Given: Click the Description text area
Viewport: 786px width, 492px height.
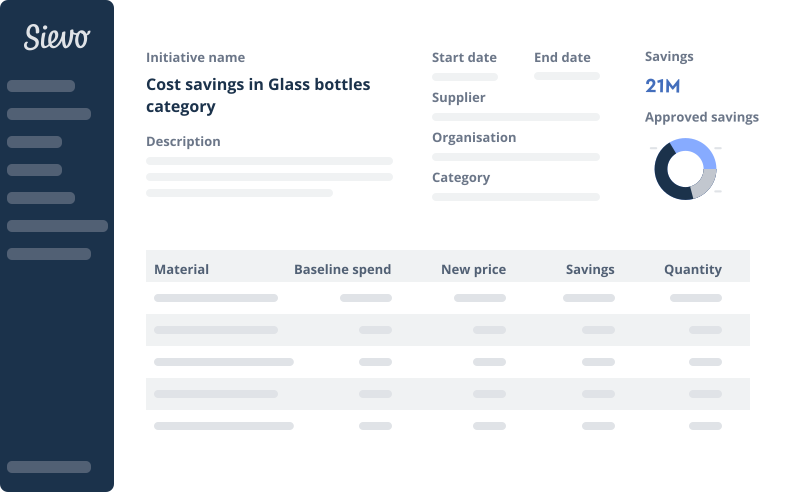Looking at the screenshot, I should [269, 176].
